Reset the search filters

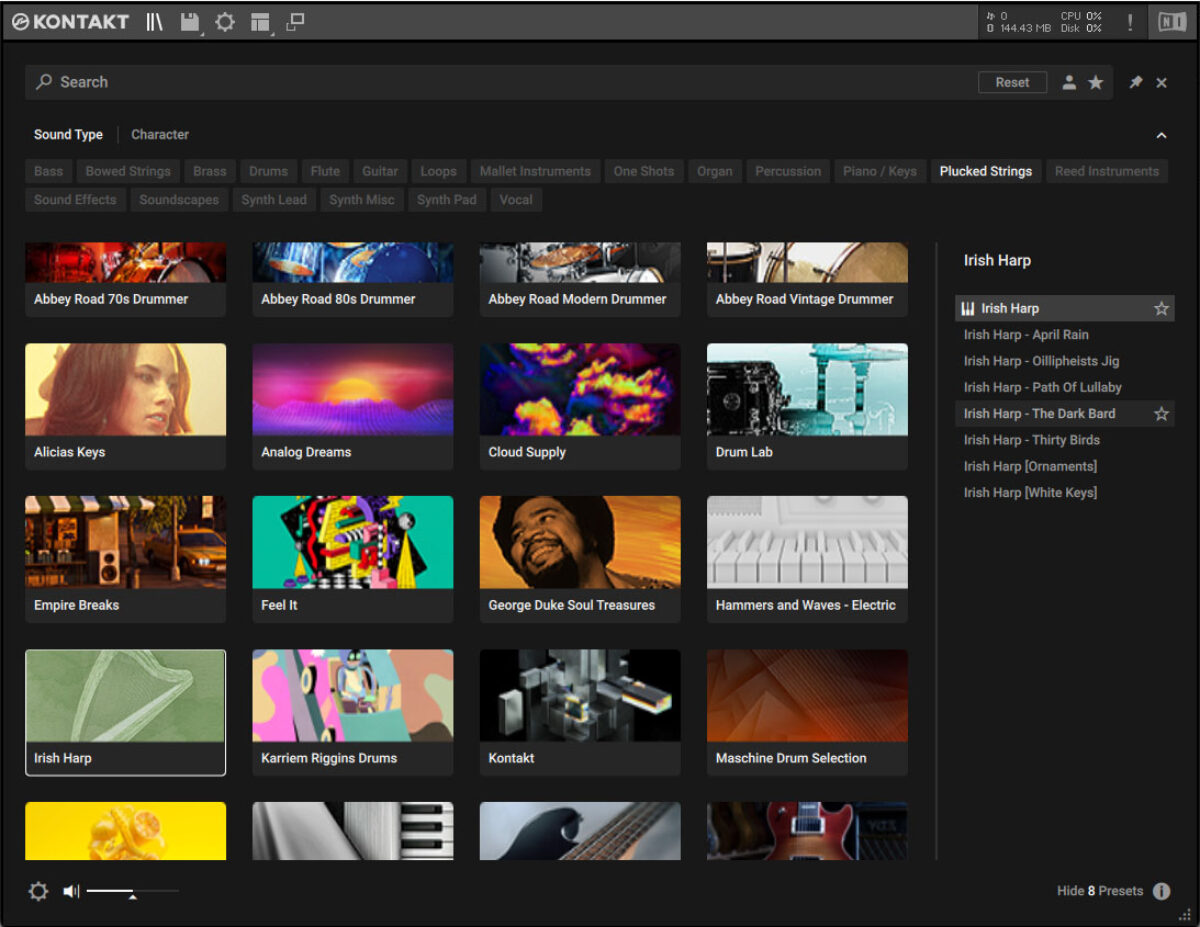click(x=1012, y=83)
